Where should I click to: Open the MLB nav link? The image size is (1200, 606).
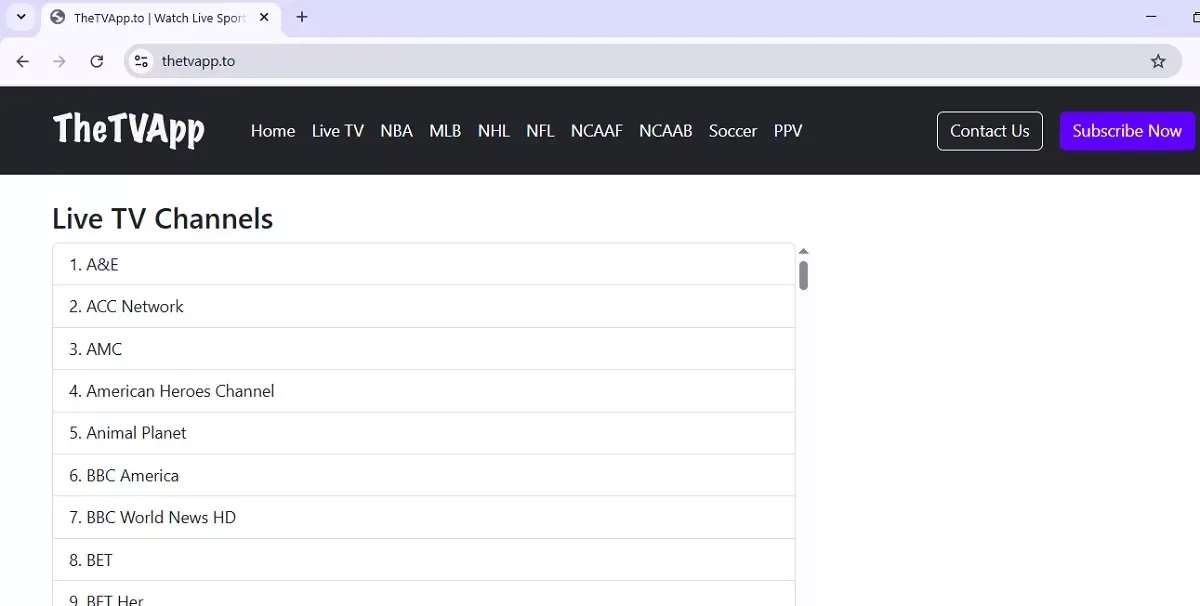(445, 131)
